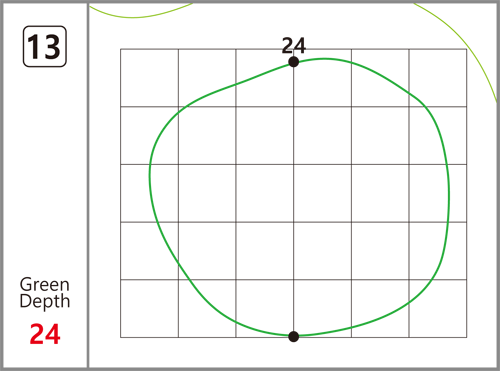
Task: Click the grid's bottom-left corner cell
Action: point(149,308)
